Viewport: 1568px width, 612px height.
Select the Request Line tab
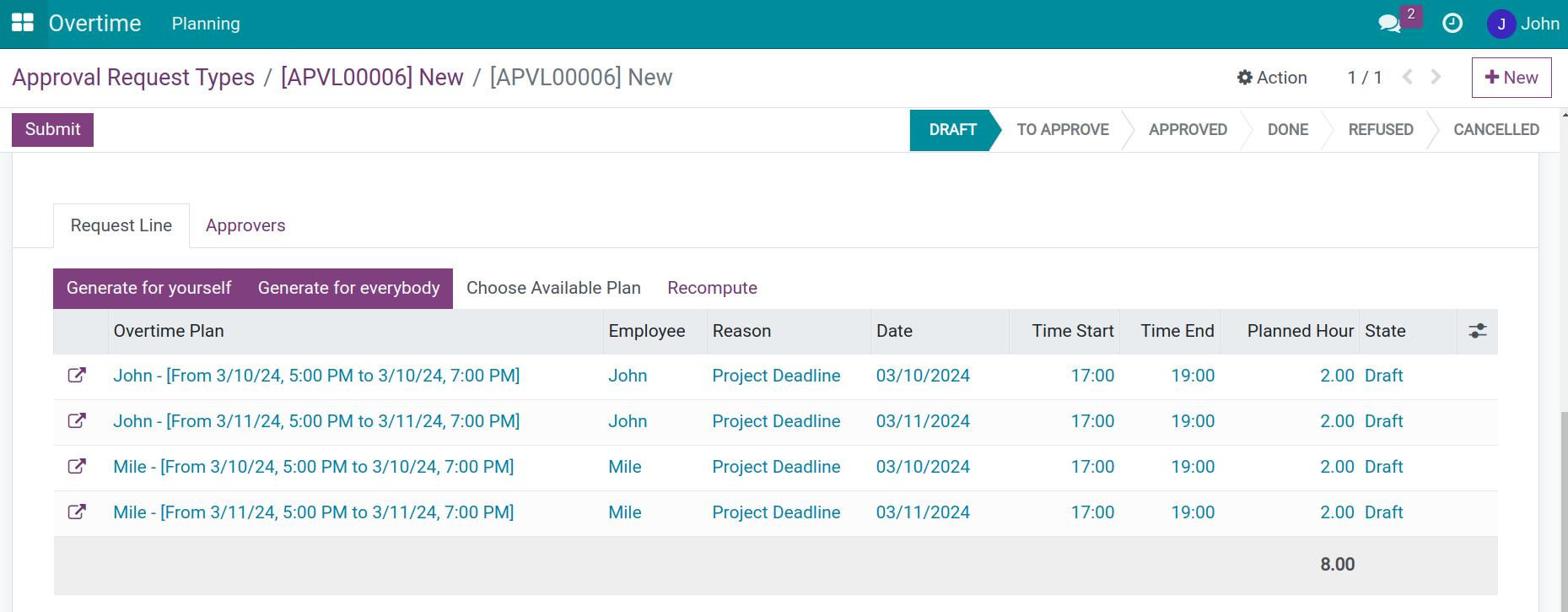(x=121, y=225)
